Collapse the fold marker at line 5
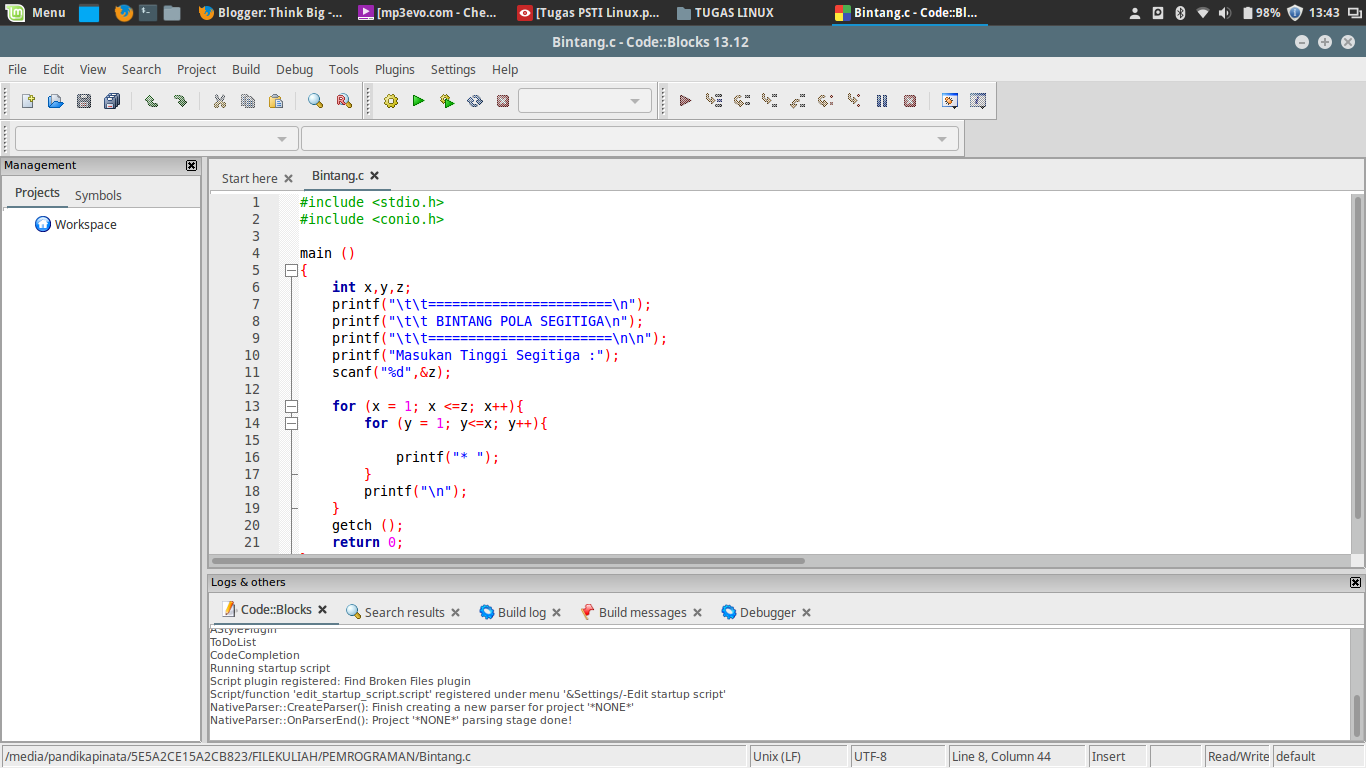Image resolution: width=1366 pixels, height=768 pixels. tap(291, 271)
